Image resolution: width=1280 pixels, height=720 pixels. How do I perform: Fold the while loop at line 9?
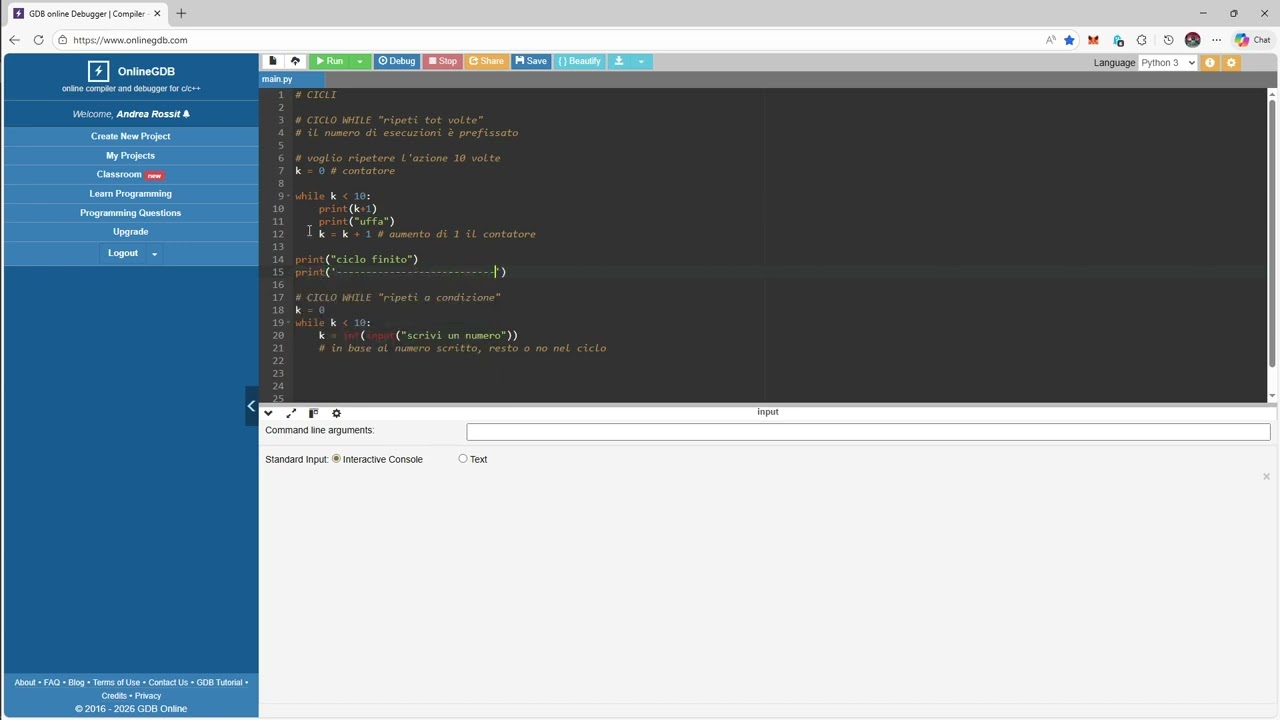point(289,196)
